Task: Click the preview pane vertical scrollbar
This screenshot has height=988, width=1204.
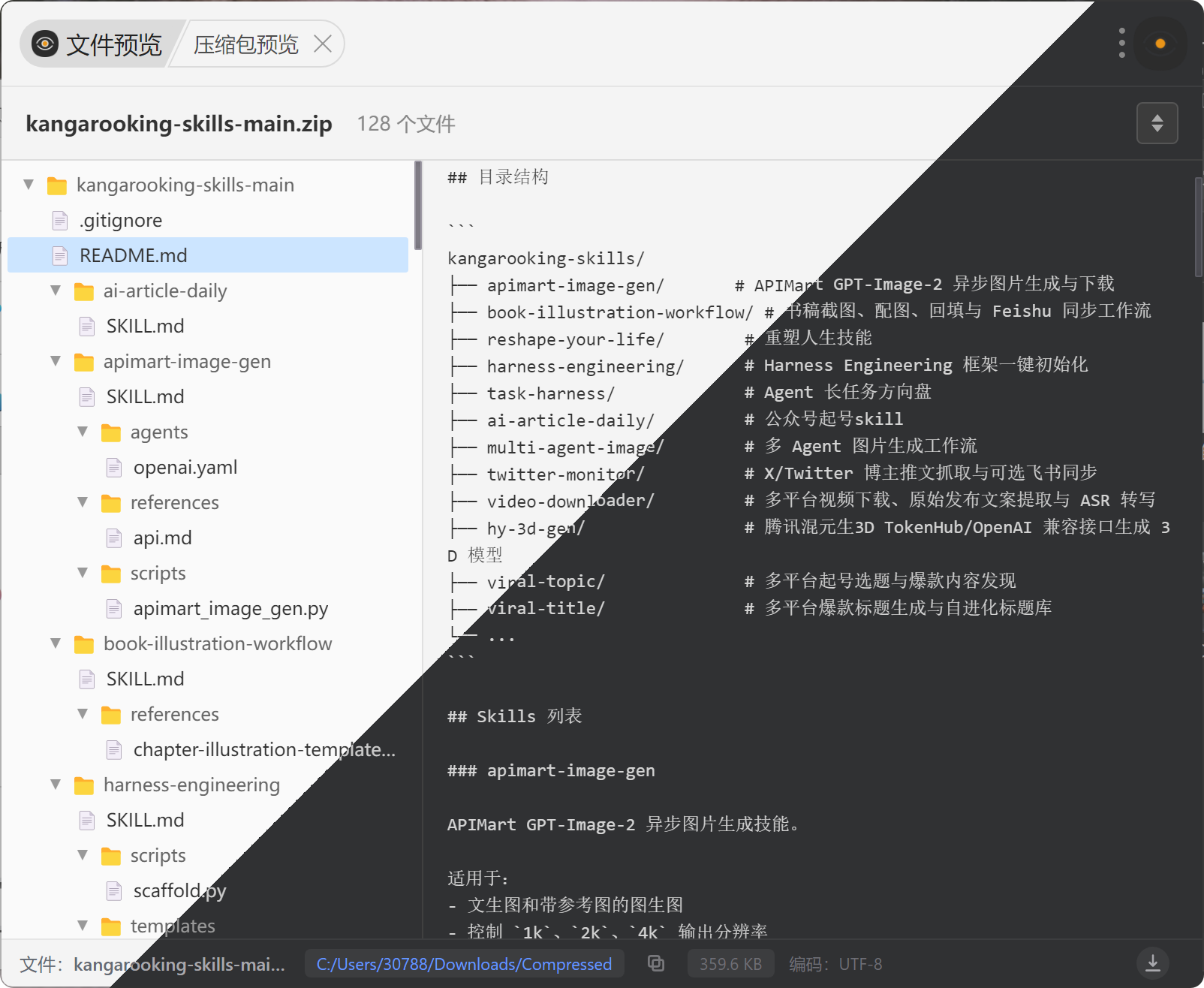Action: pos(1198,227)
